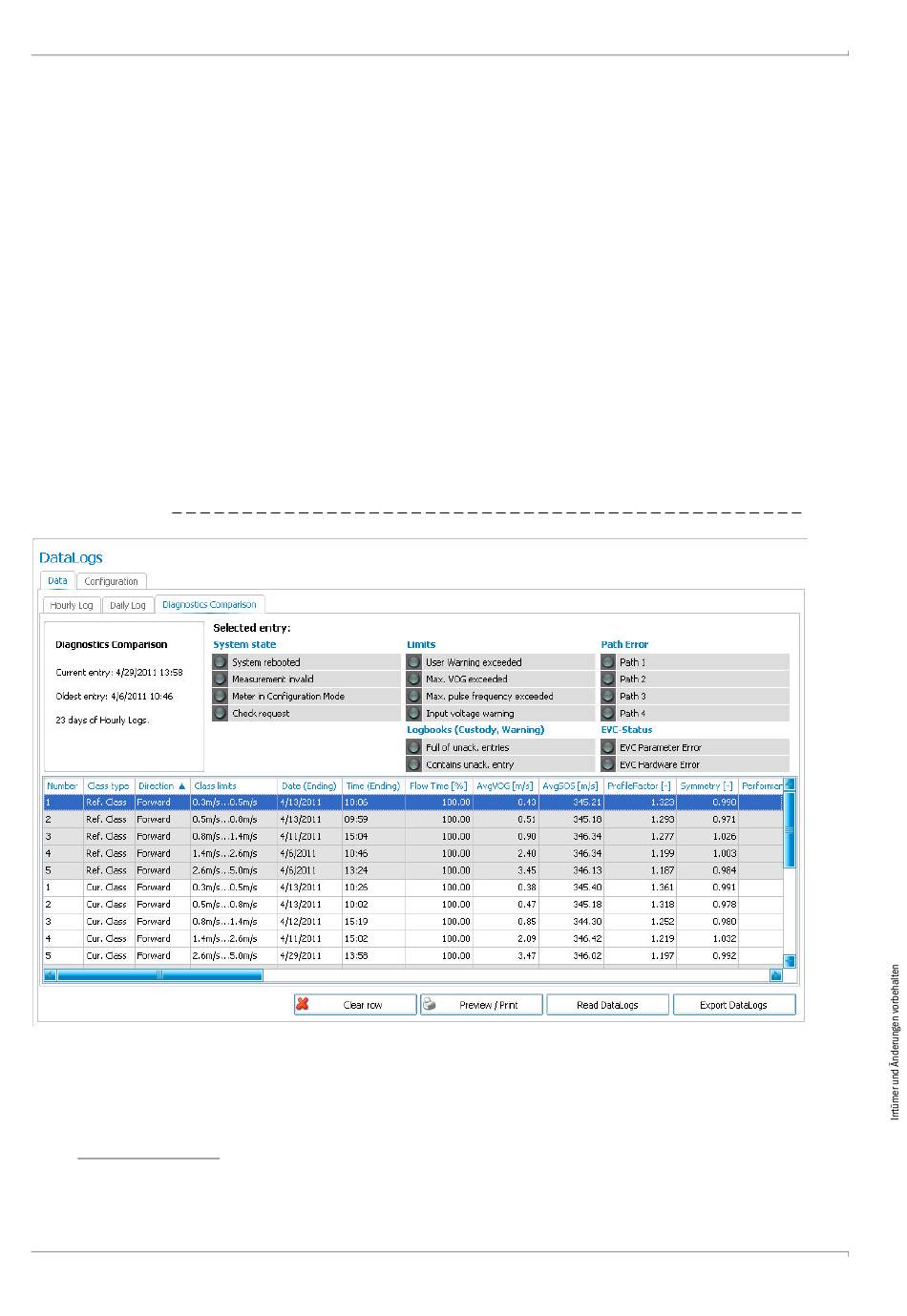
Task: Click the Class limits column header
Action: click(x=234, y=786)
